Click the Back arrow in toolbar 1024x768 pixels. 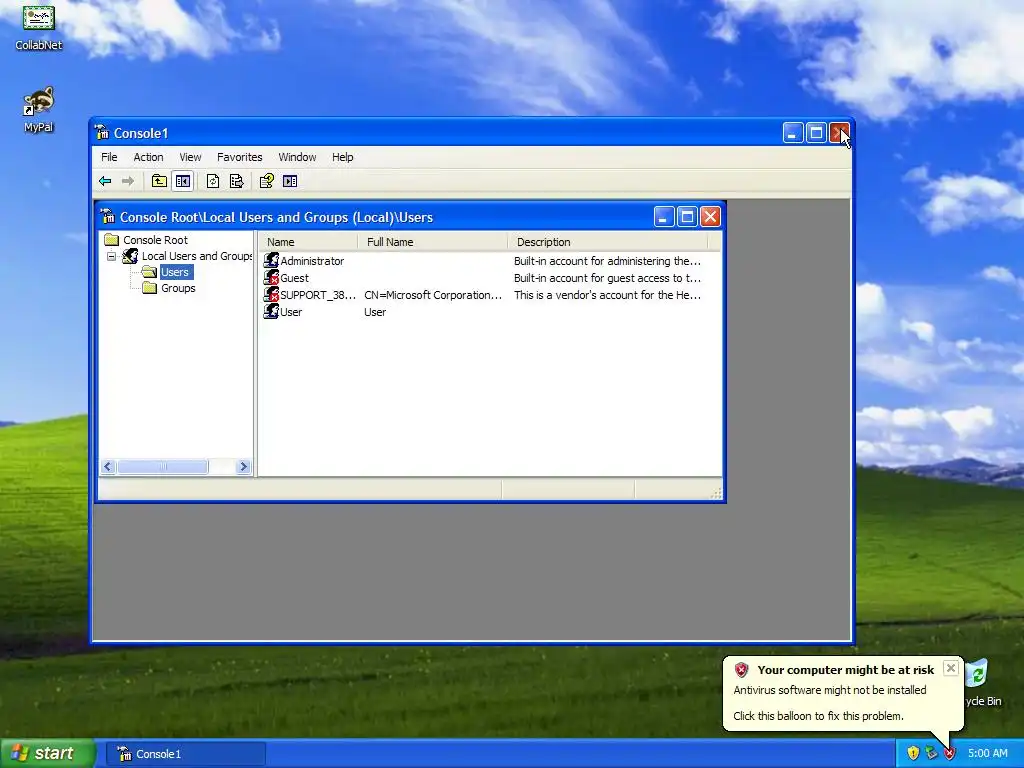[x=105, y=181]
